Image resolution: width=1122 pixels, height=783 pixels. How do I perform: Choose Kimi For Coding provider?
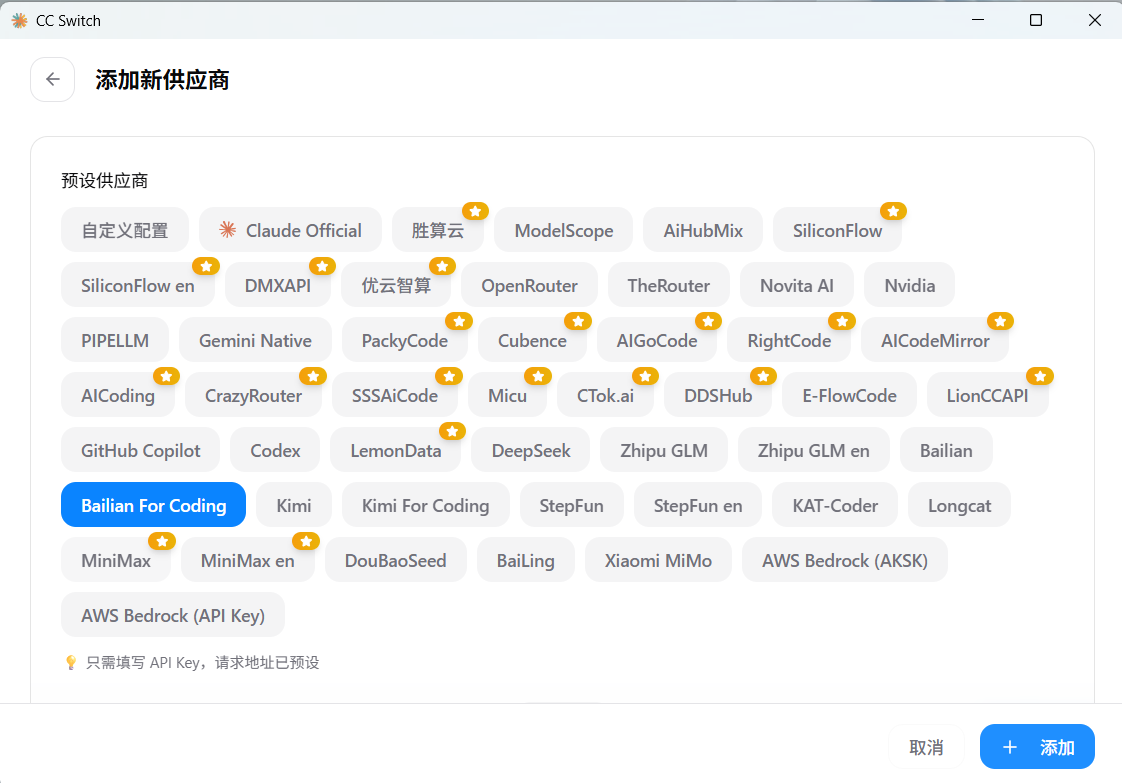pos(426,505)
